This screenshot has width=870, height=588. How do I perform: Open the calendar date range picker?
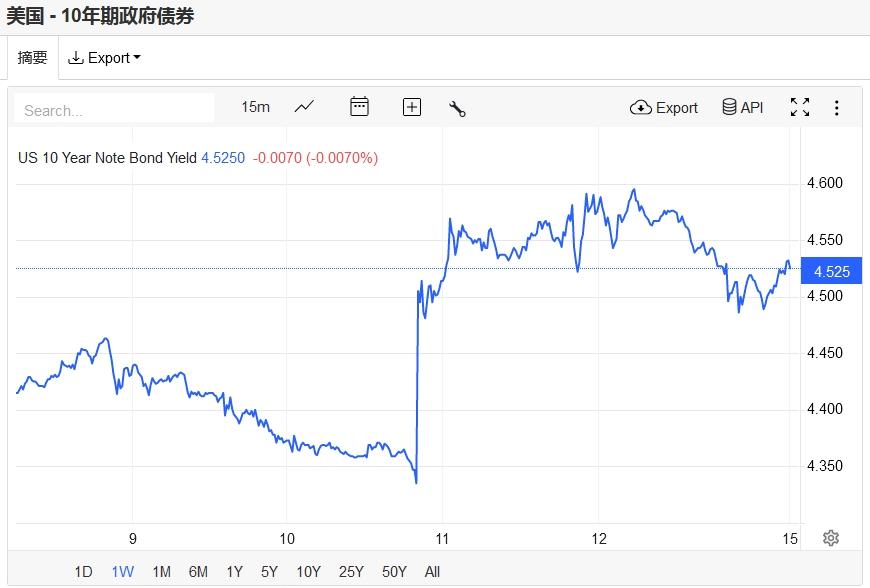(359, 107)
